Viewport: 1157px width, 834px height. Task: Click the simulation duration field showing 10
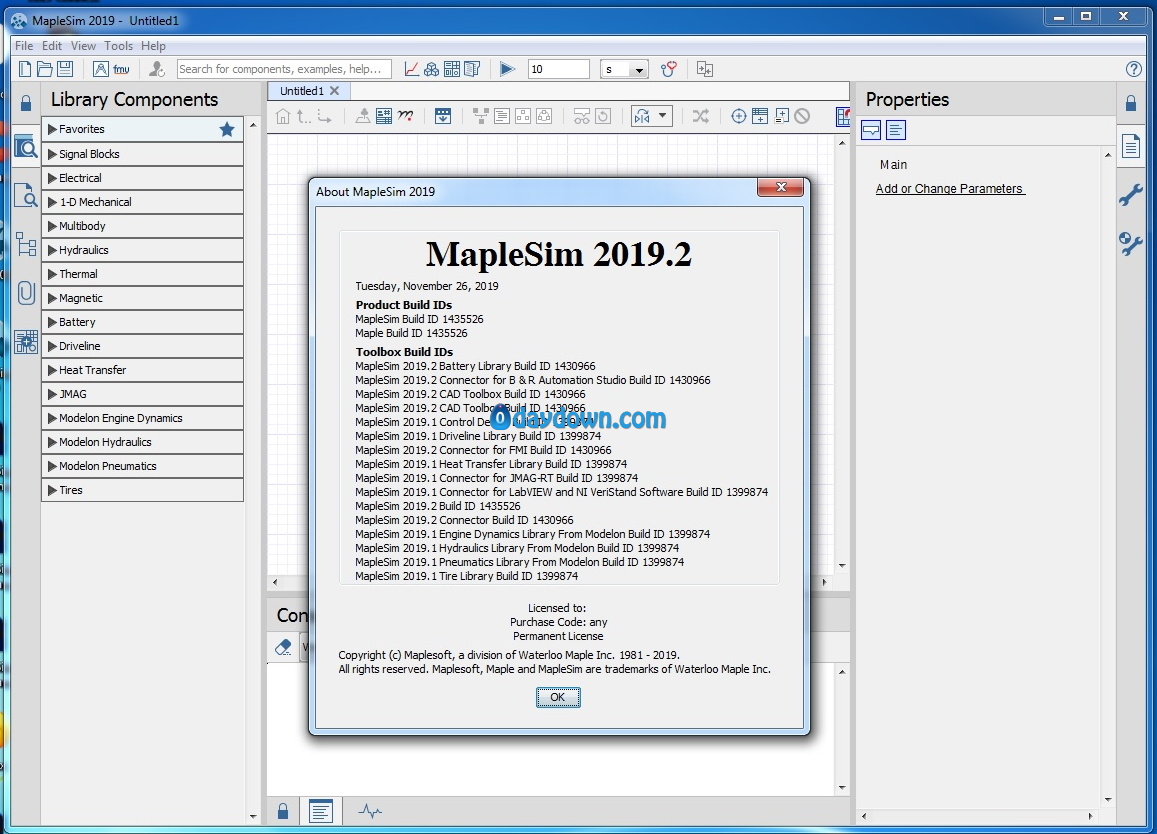click(x=559, y=69)
